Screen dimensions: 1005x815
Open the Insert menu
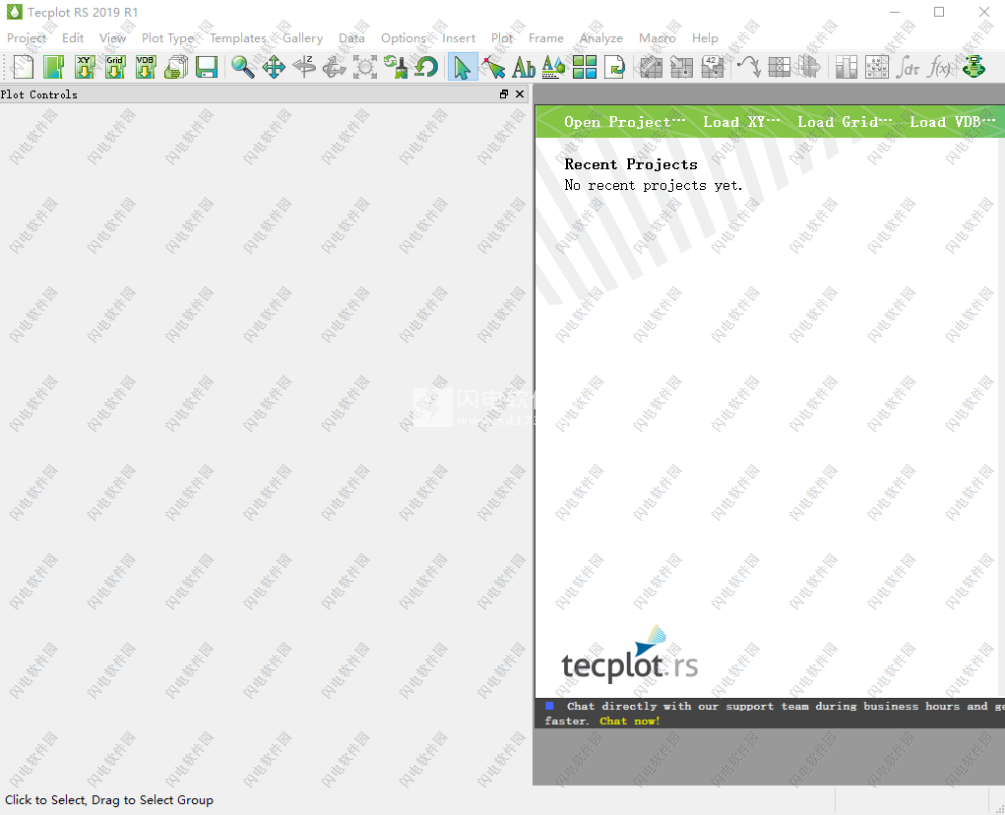pyautogui.click(x=459, y=38)
